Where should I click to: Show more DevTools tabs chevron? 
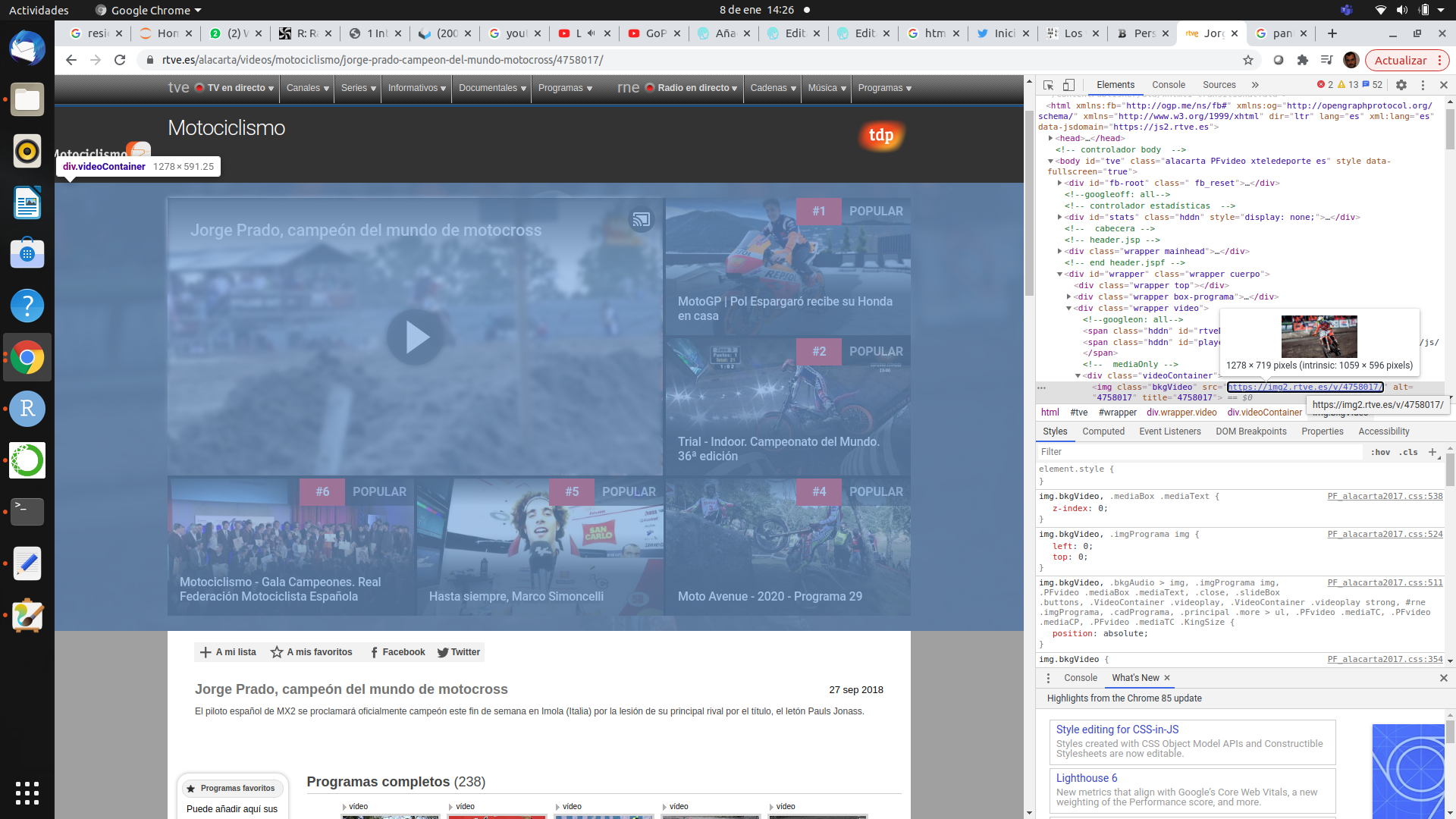pos(1255,85)
